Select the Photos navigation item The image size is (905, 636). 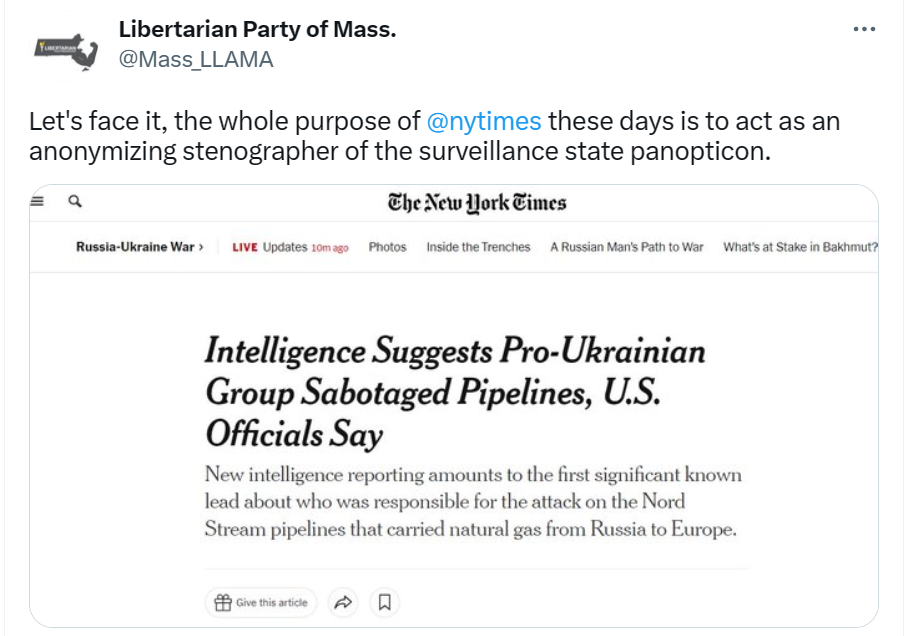pyautogui.click(x=387, y=247)
